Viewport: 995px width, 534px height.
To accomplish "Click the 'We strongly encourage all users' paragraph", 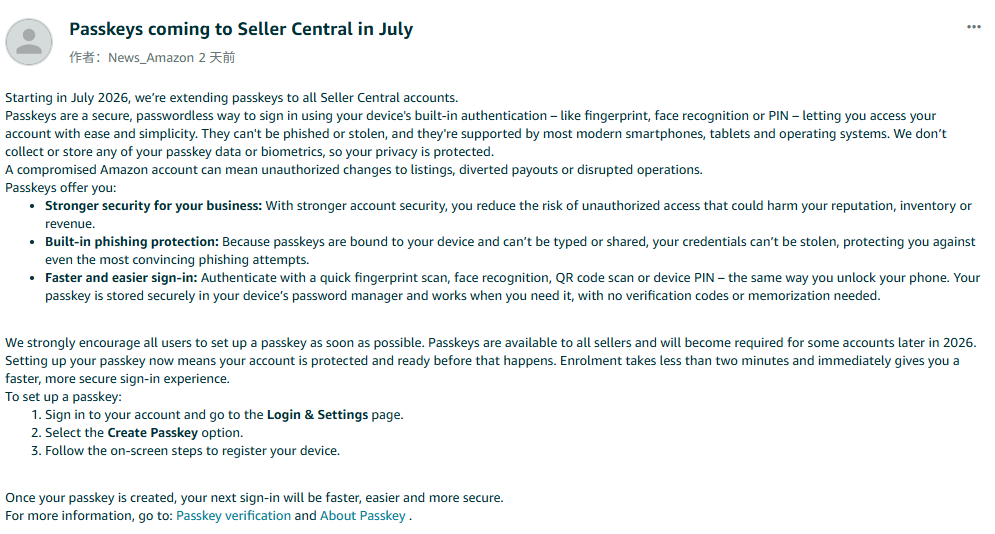I will coord(491,361).
